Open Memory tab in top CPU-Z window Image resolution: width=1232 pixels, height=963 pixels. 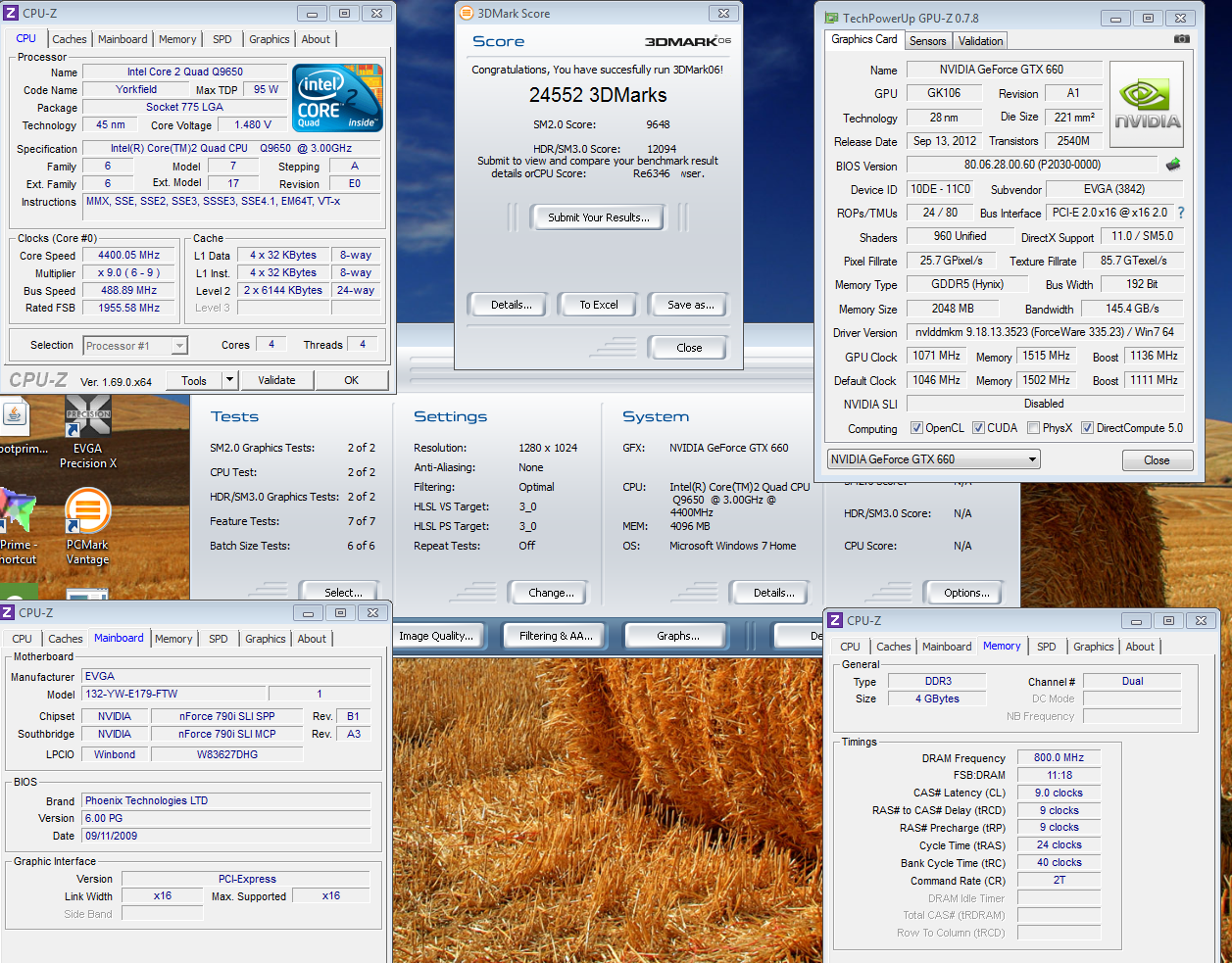coord(177,39)
